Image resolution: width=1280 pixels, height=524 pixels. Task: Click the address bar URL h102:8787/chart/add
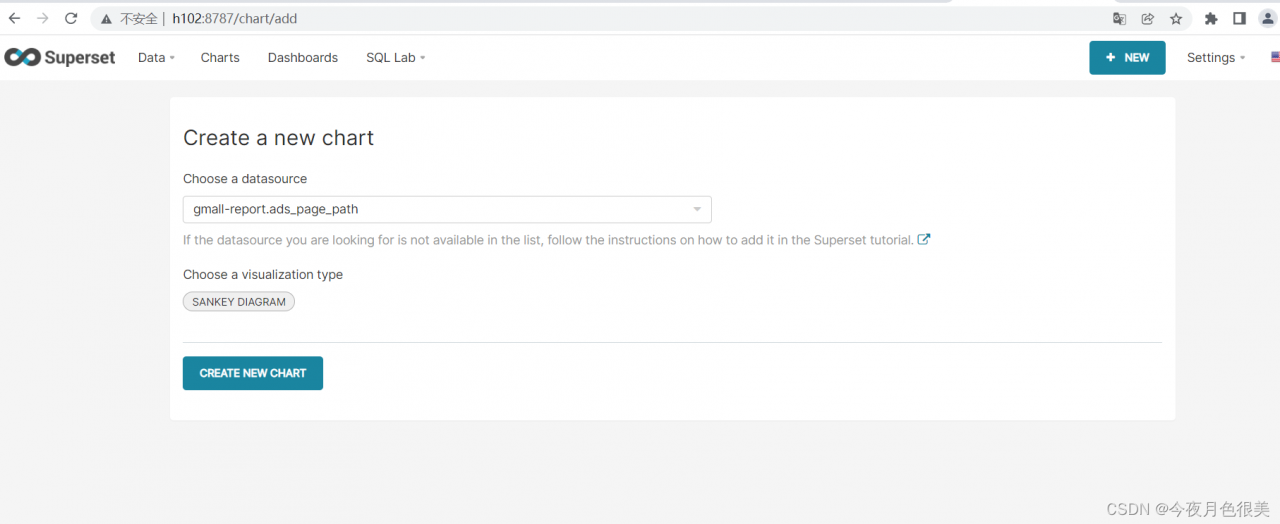click(235, 19)
